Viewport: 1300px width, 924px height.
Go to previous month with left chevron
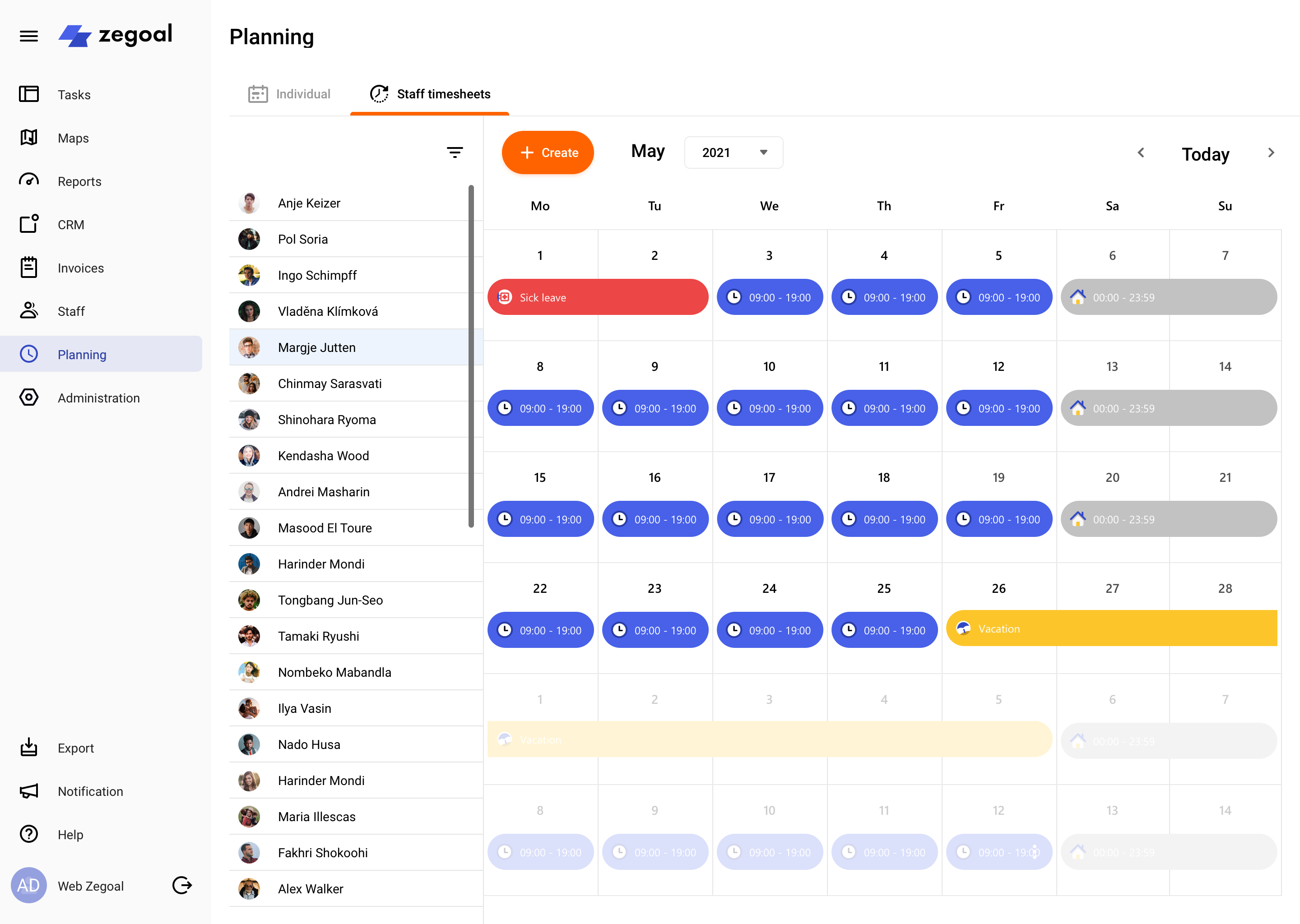pos(1141,152)
